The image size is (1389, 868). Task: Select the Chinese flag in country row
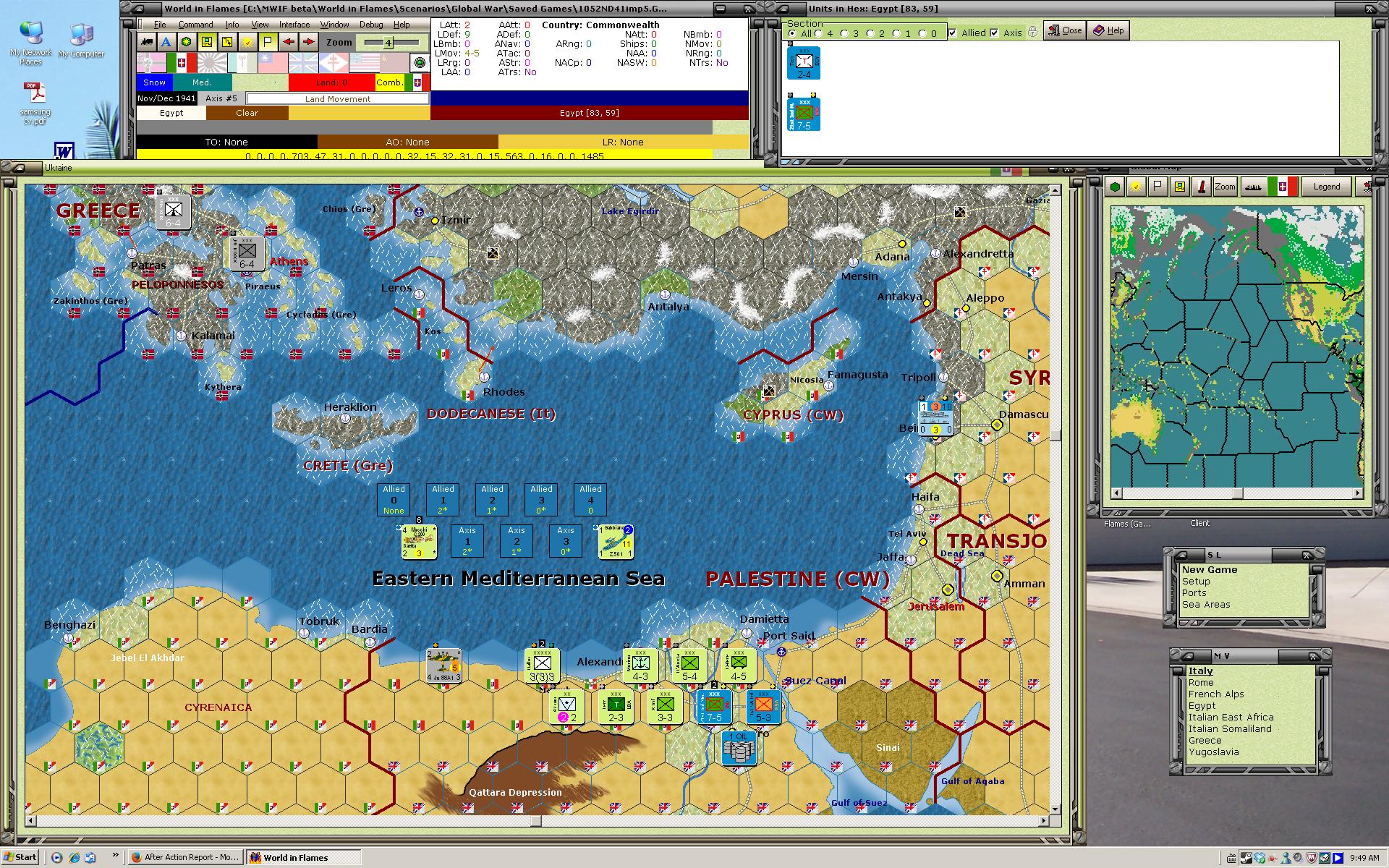pos(273,63)
